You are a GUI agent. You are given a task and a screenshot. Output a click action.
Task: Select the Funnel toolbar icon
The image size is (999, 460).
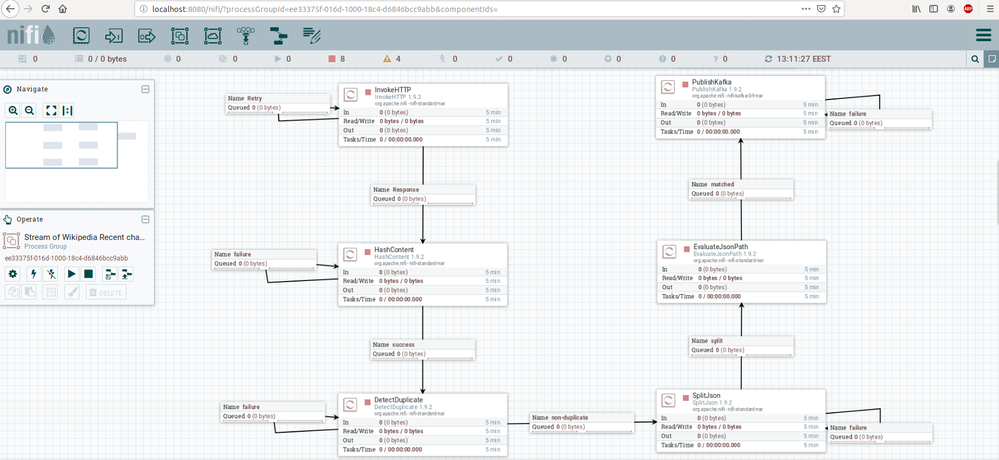[x=246, y=36]
